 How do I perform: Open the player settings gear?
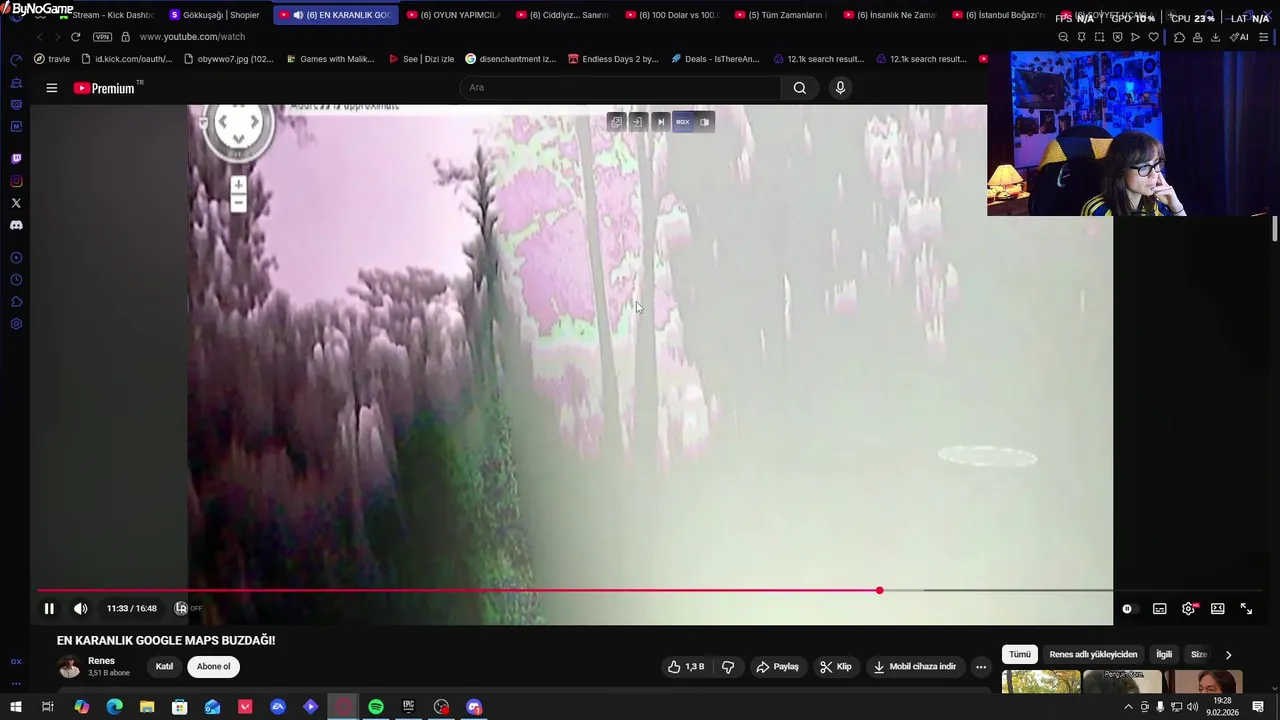[1189, 609]
